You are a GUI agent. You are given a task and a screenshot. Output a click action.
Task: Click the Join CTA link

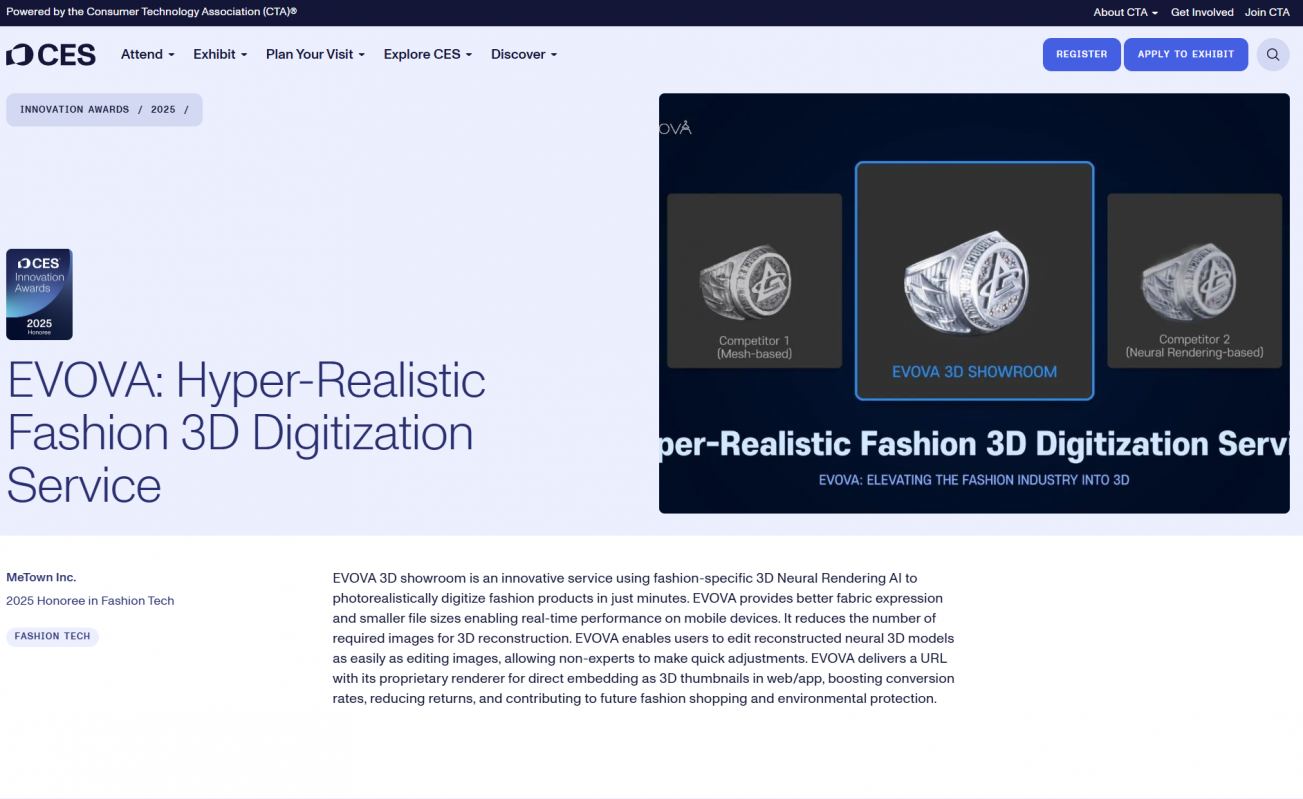tap(1267, 12)
